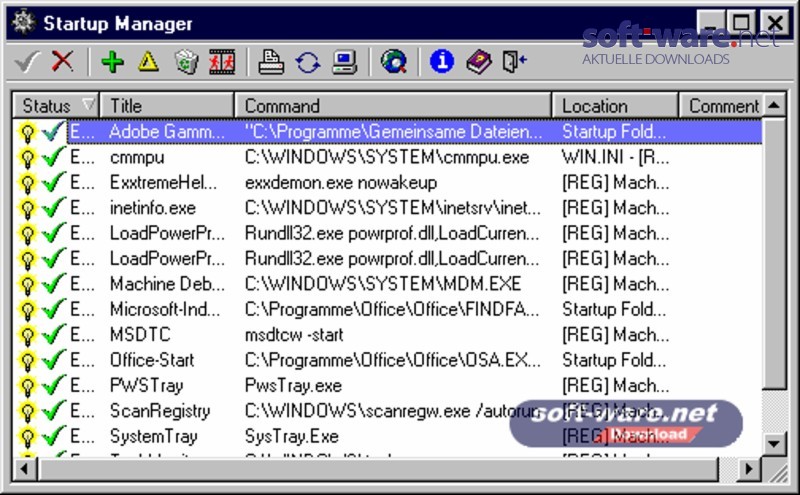The image size is (800, 495).
Task: Click the sort triangle in Status header
Action: (x=89, y=104)
